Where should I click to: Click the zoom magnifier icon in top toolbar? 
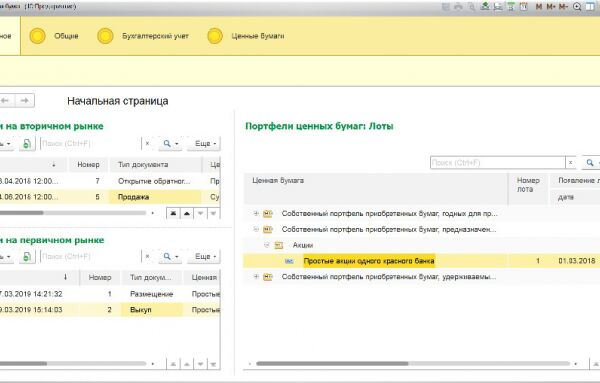(x=577, y=7)
